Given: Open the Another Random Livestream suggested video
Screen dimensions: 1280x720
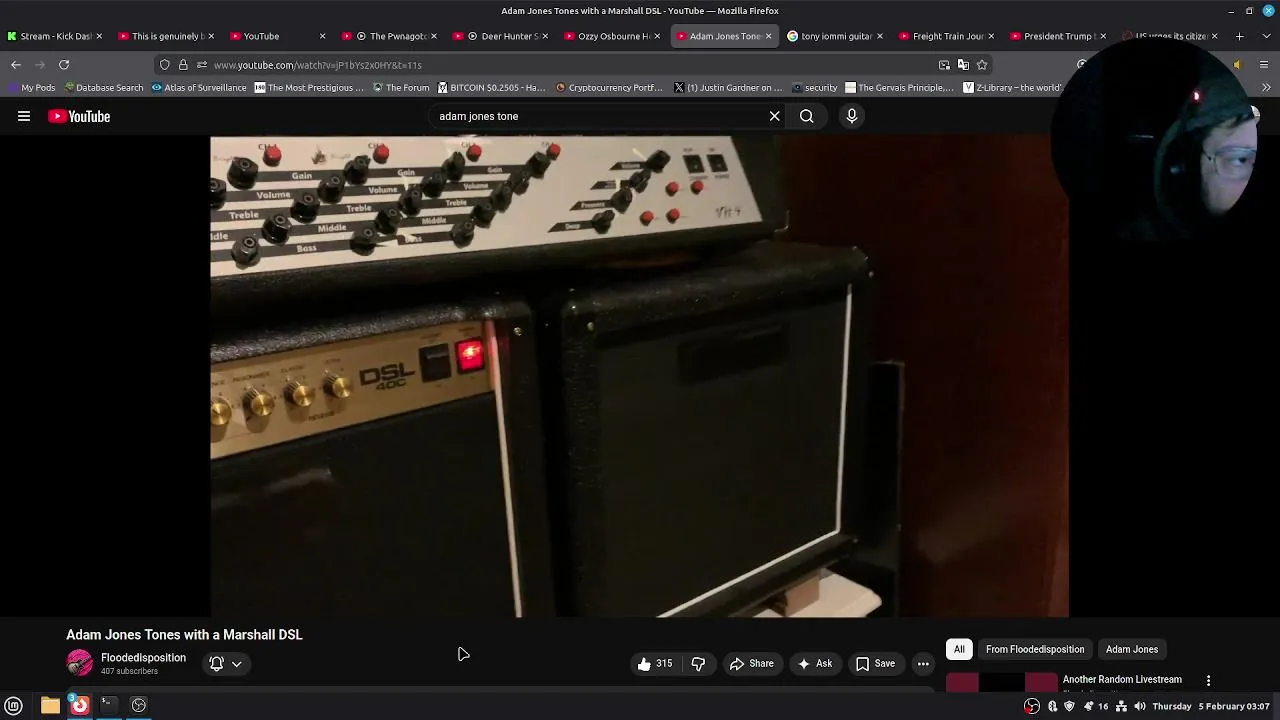Looking at the screenshot, I should coord(1122,679).
